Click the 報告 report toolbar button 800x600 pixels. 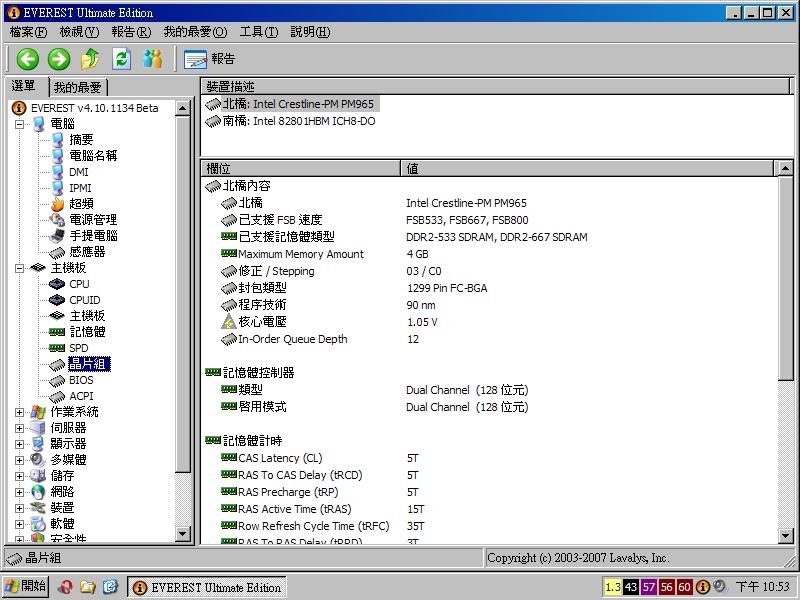[209, 59]
